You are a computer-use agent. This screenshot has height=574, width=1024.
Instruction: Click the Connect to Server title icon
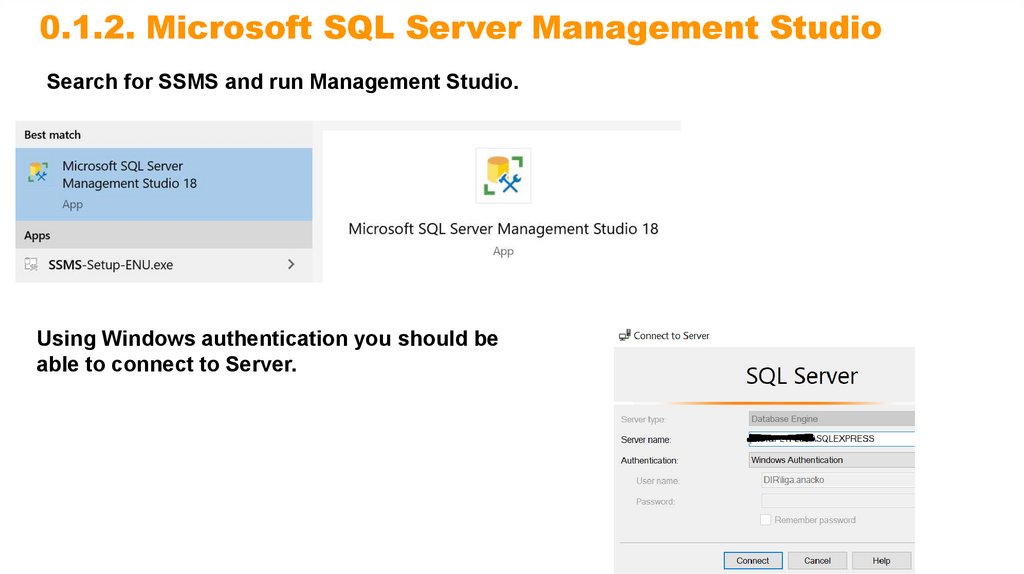(624, 336)
